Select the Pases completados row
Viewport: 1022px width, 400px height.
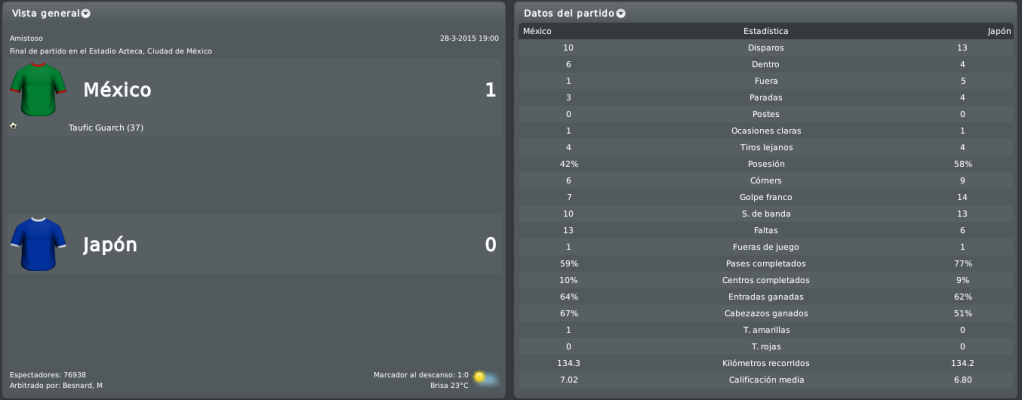tap(766, 264)
